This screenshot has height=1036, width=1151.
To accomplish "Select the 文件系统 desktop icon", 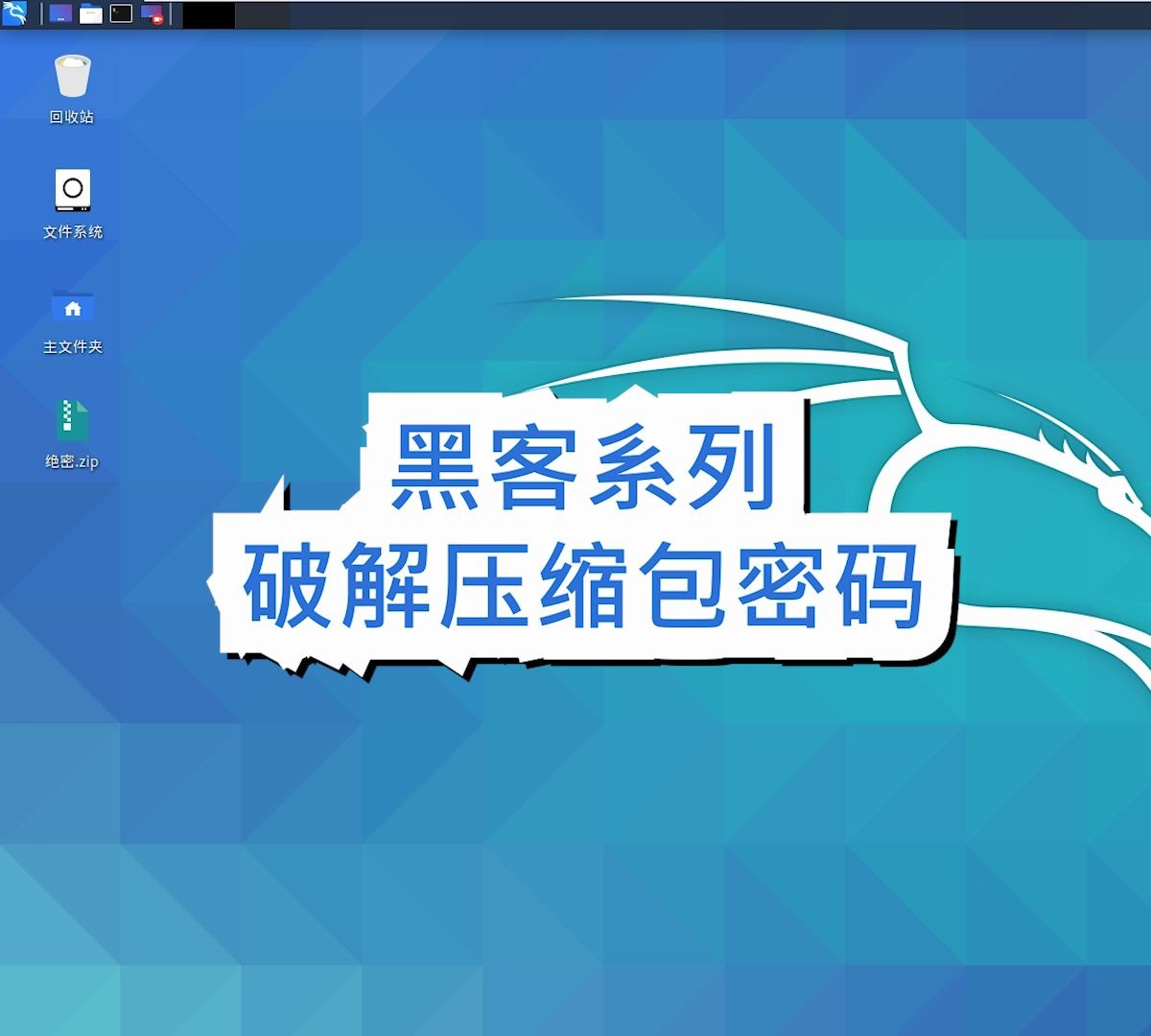I will (73, 190).
